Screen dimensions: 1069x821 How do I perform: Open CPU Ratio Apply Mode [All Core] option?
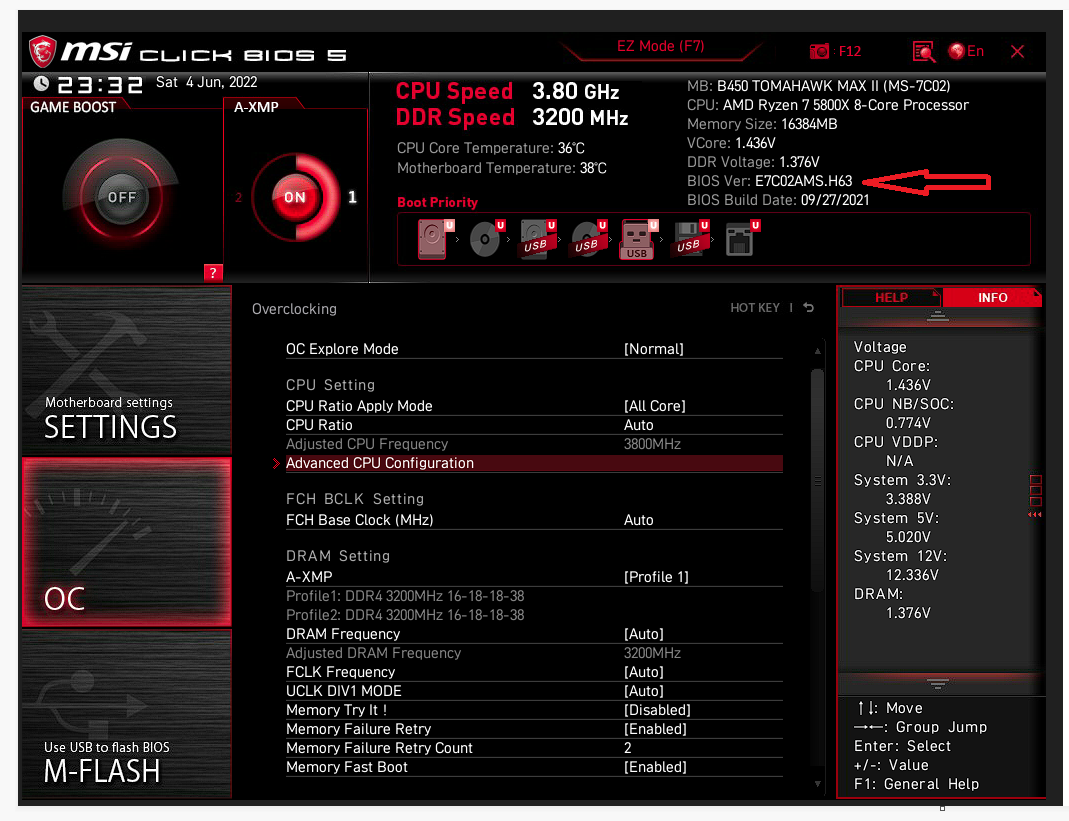tap(534, 406)
